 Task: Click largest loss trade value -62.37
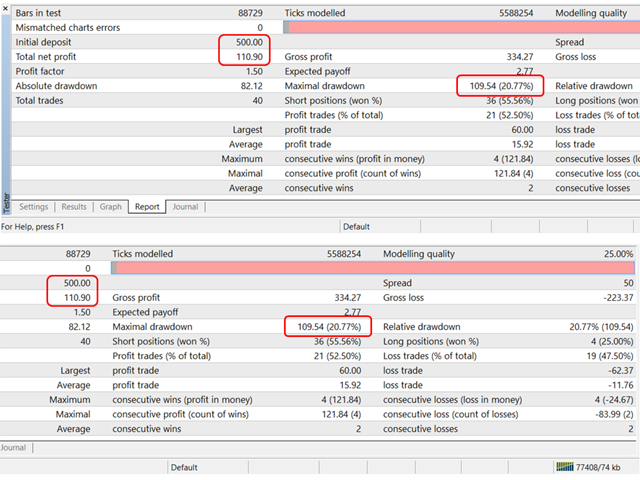[x=620, y=371]
